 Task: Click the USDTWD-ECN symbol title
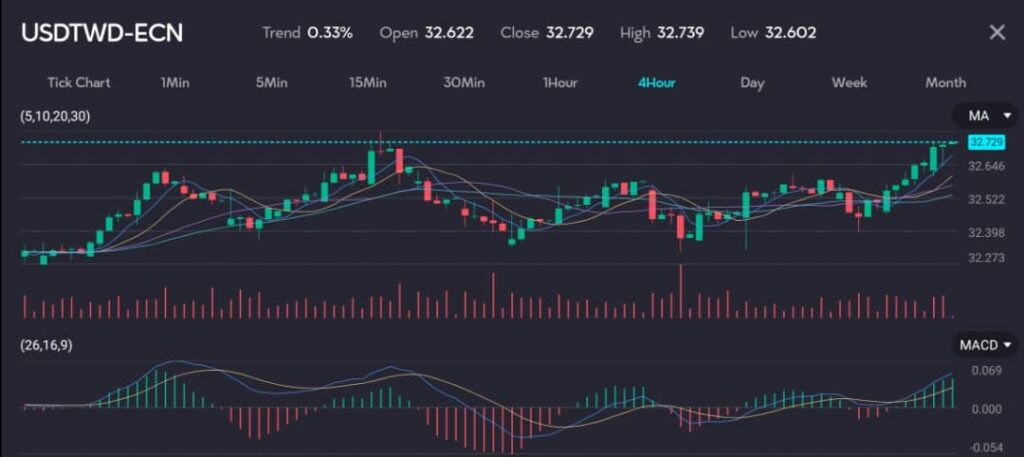pyautogui.click(x=103, y=32)
